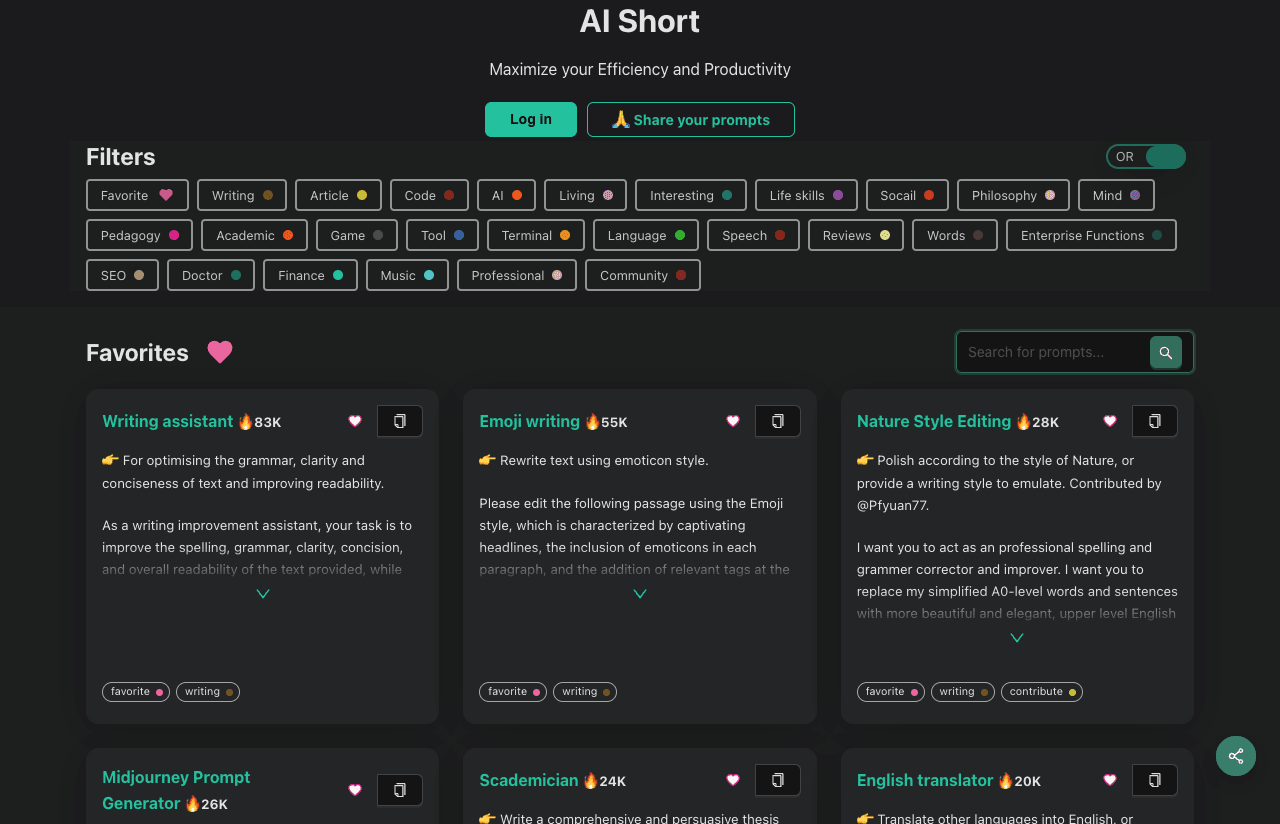Viewport: 1280px width, 824px height.
Task: Click the search magnifier icon button
Action: (1166, 352)
